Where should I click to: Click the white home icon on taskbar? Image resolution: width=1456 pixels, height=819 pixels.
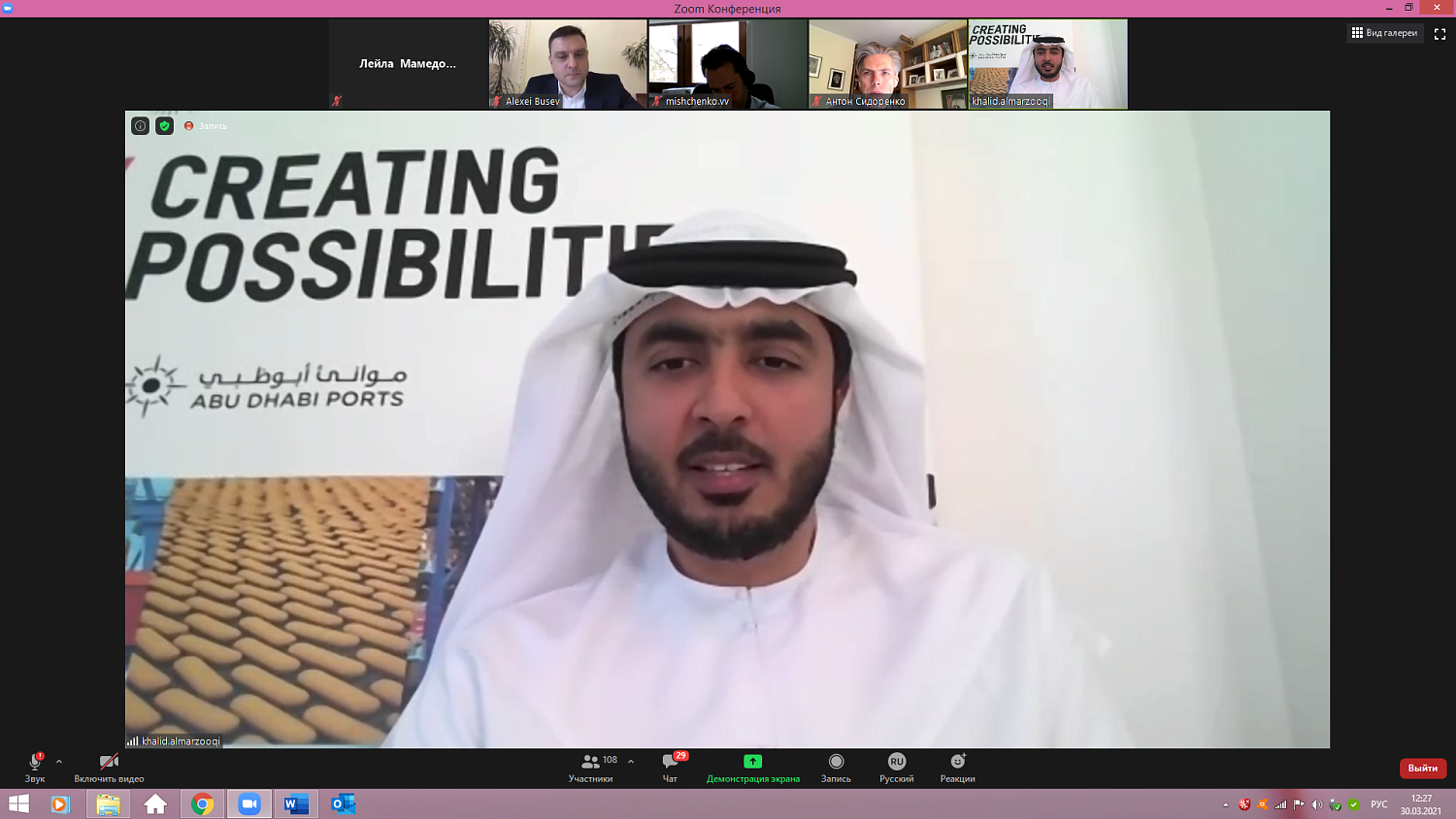(155, 804)
